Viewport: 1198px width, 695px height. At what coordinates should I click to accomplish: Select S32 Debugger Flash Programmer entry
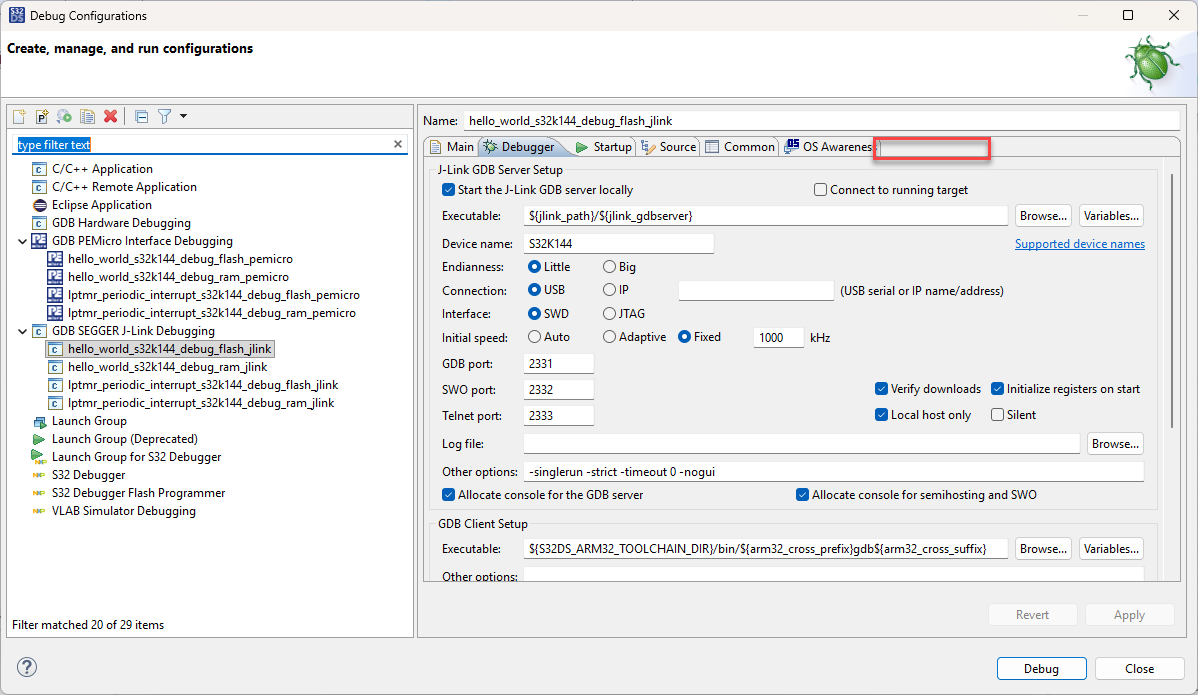(x=138, y=493)
